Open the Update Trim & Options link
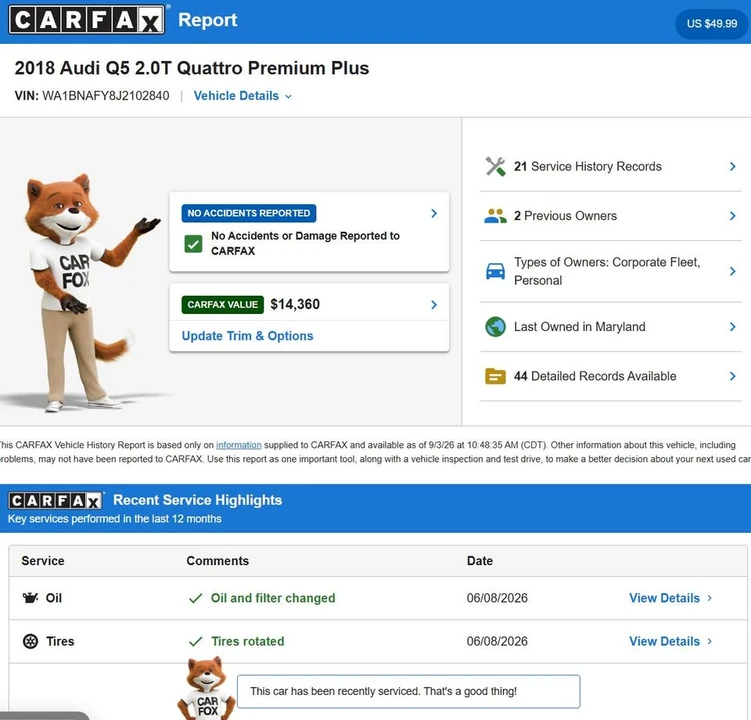Viewport: 751px width, 720px height. [x=247, y=336]
